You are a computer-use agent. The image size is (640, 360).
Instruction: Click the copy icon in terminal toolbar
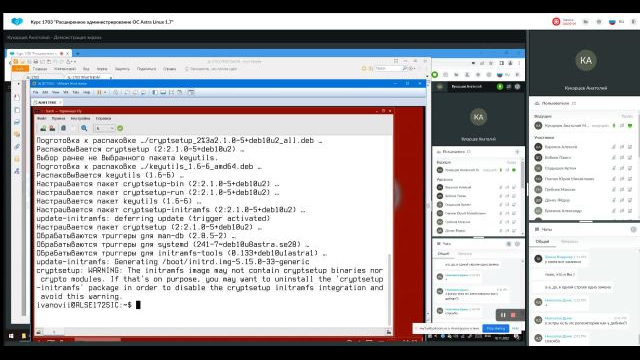pyautogui.click(x=63, y=128)
